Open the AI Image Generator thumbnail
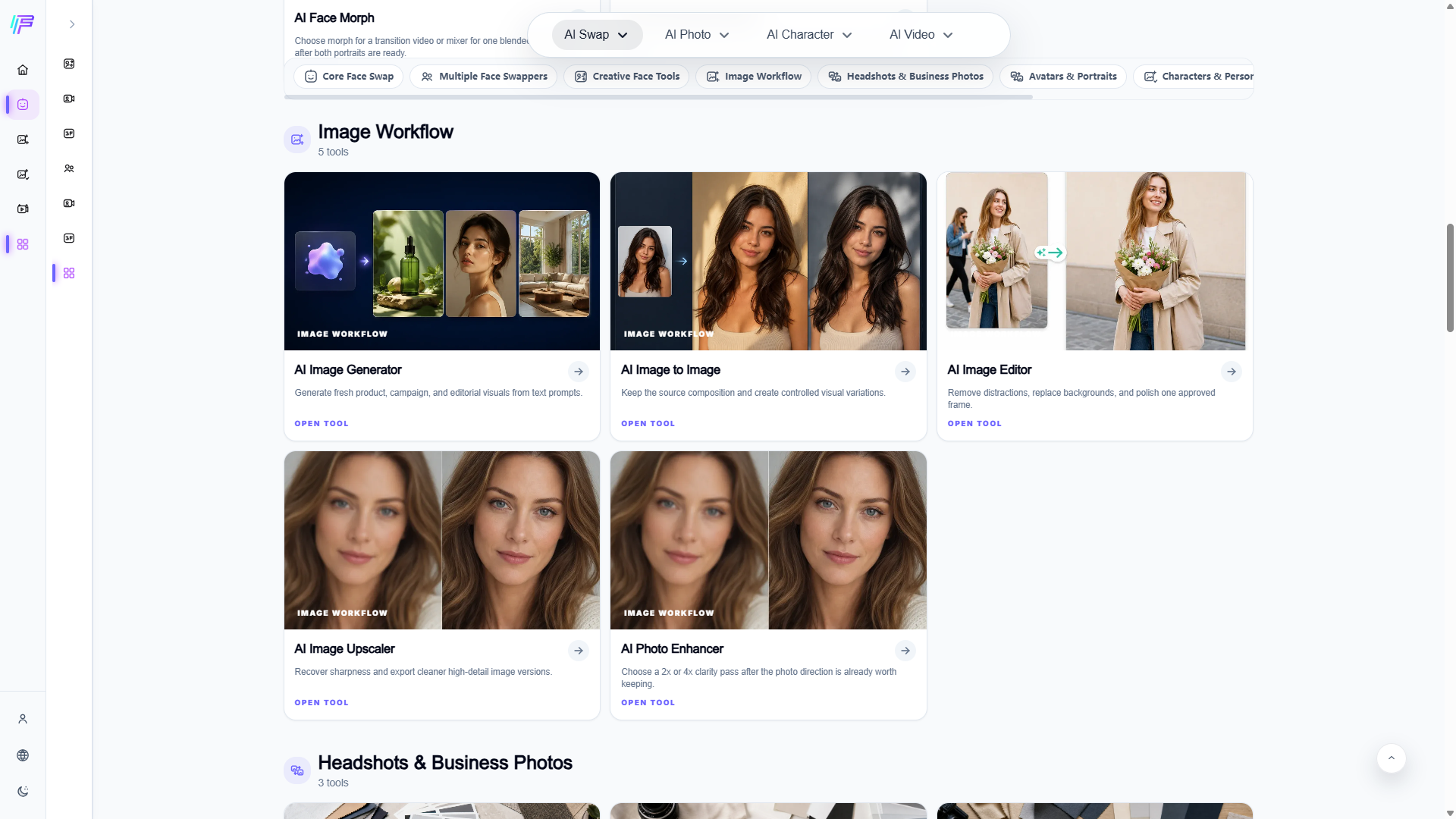The image size is (1456, 819). tap(442, 261)
